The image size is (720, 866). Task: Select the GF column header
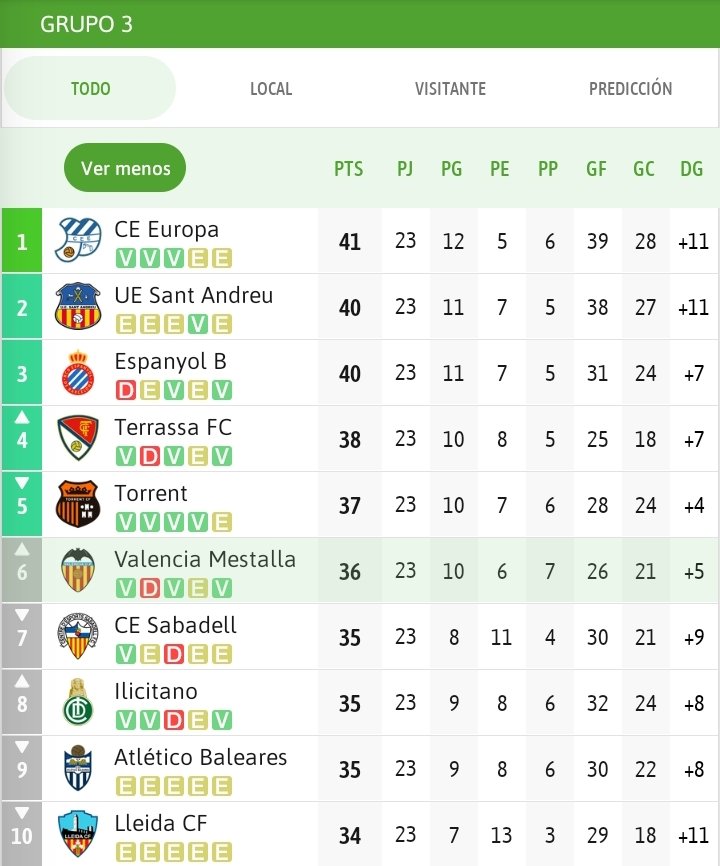point(596,168)
